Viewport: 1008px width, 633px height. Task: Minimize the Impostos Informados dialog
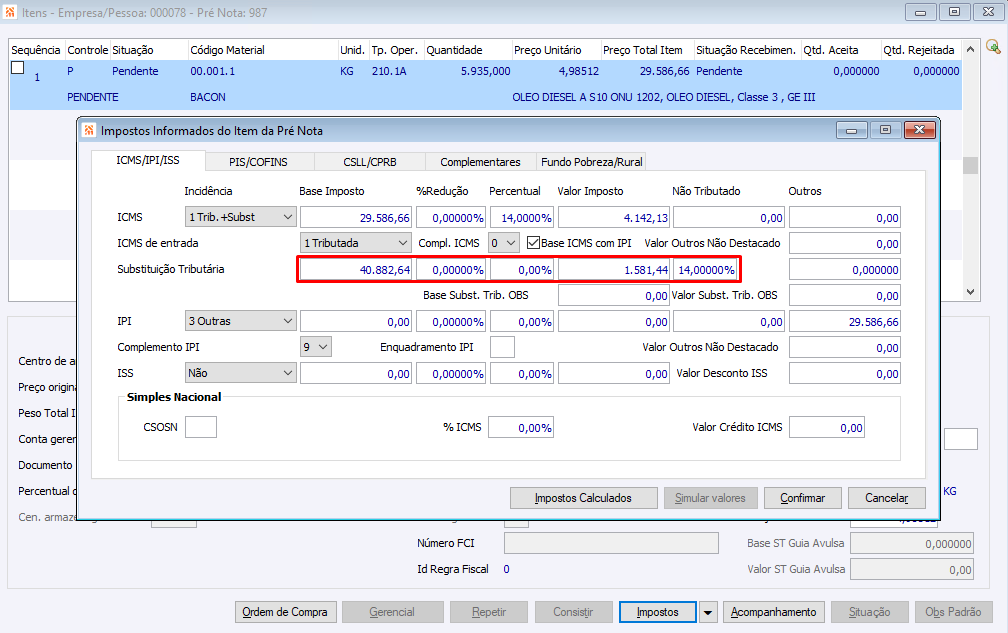tap(852, 130)
